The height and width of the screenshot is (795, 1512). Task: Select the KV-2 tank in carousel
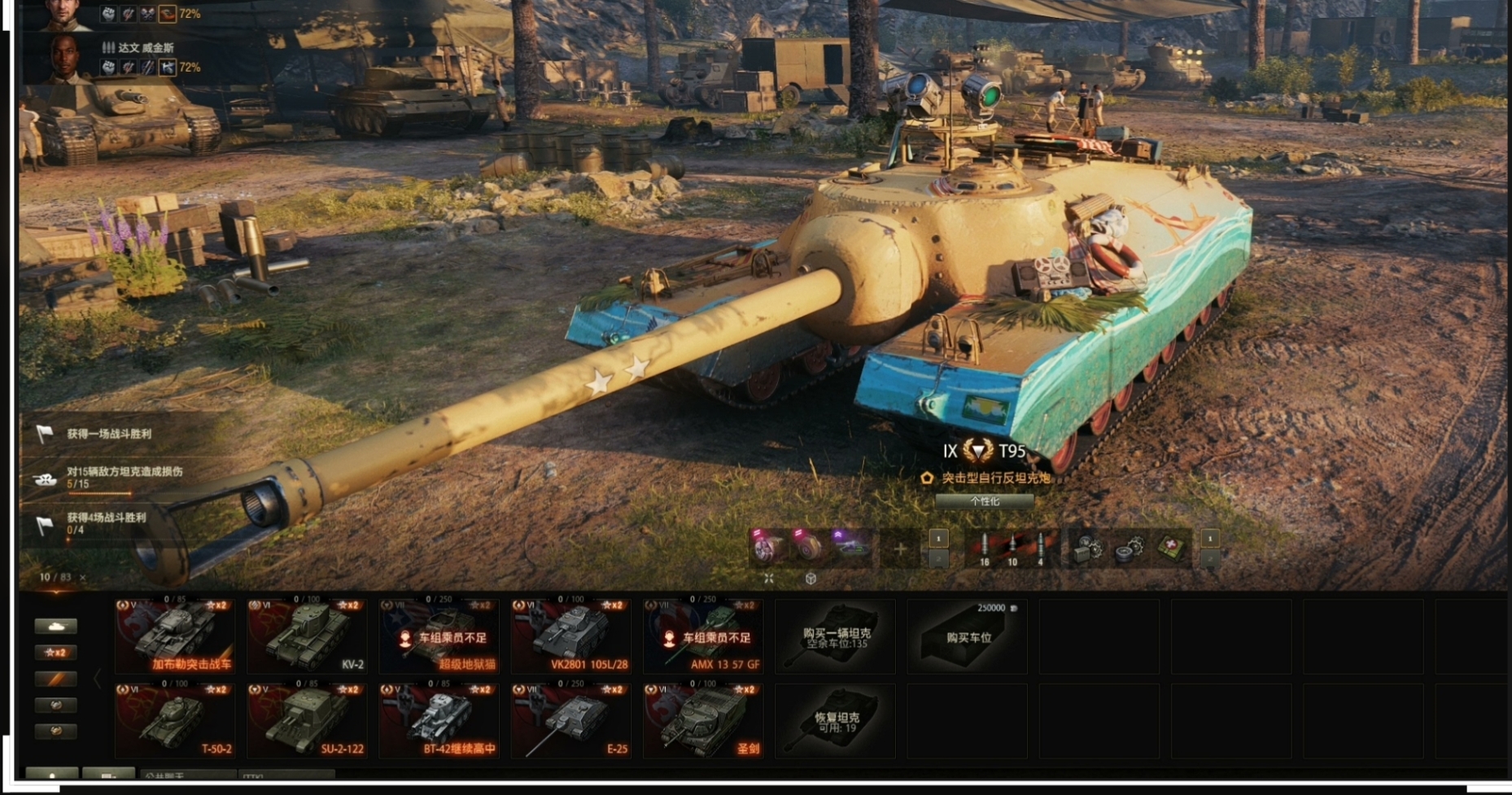(x=307, y=636)
